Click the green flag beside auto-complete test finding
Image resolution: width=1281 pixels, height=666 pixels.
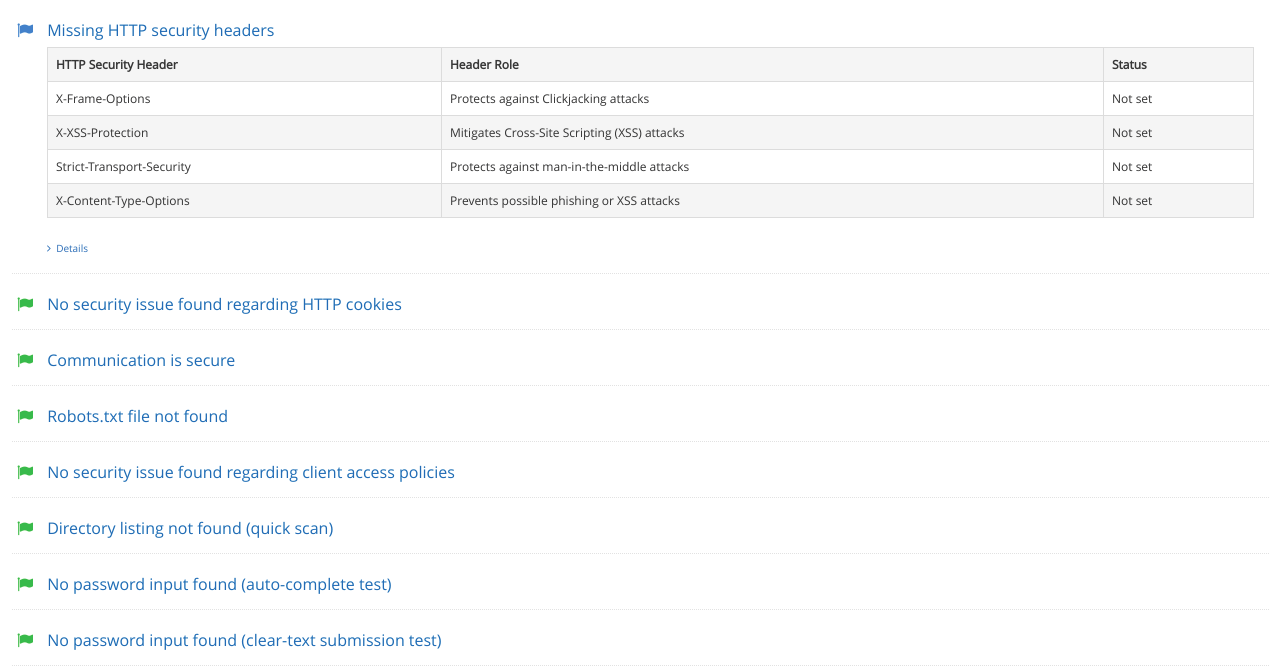point(25,584)
